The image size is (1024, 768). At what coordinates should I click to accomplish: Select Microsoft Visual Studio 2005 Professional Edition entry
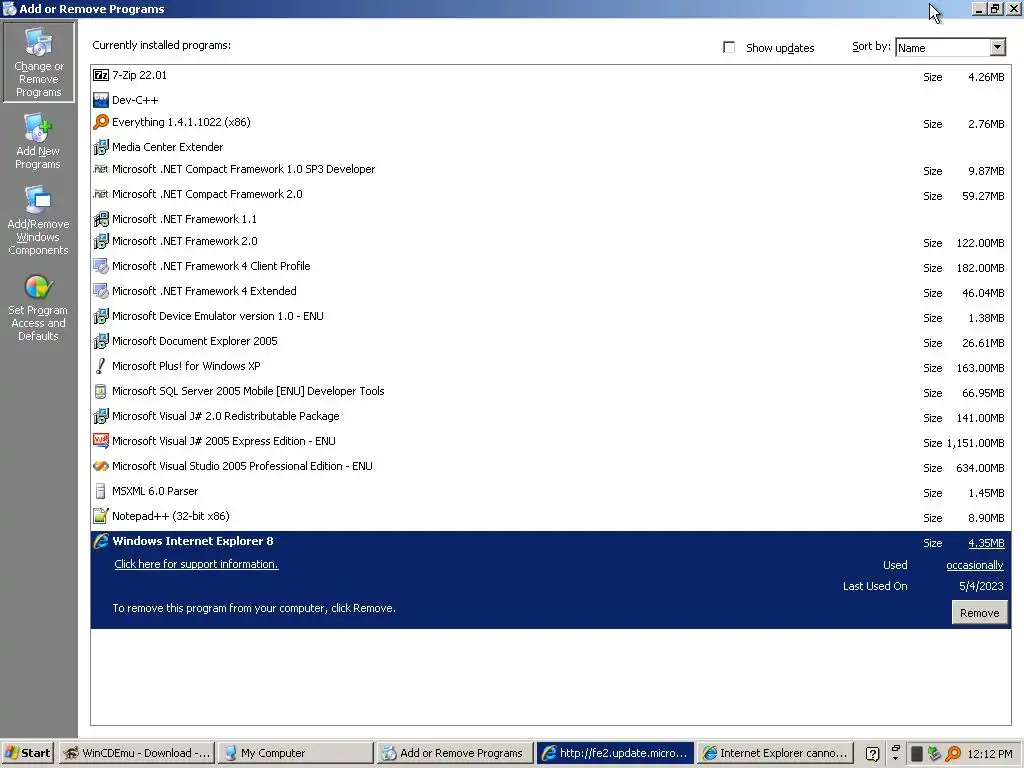(551, 466)
